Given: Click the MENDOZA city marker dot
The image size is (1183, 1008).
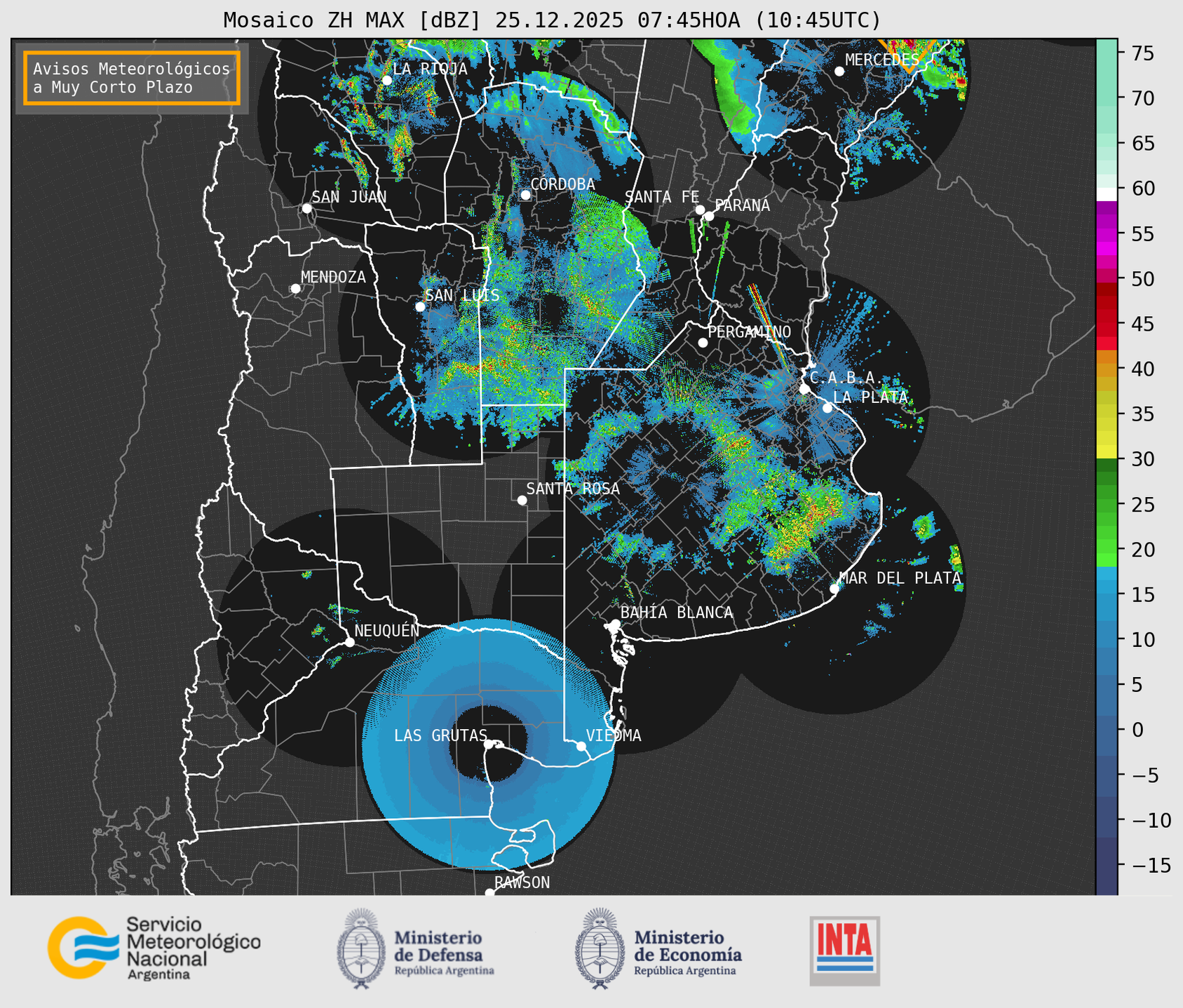Looking at the screenshot, I should click(x=295, y=289).
